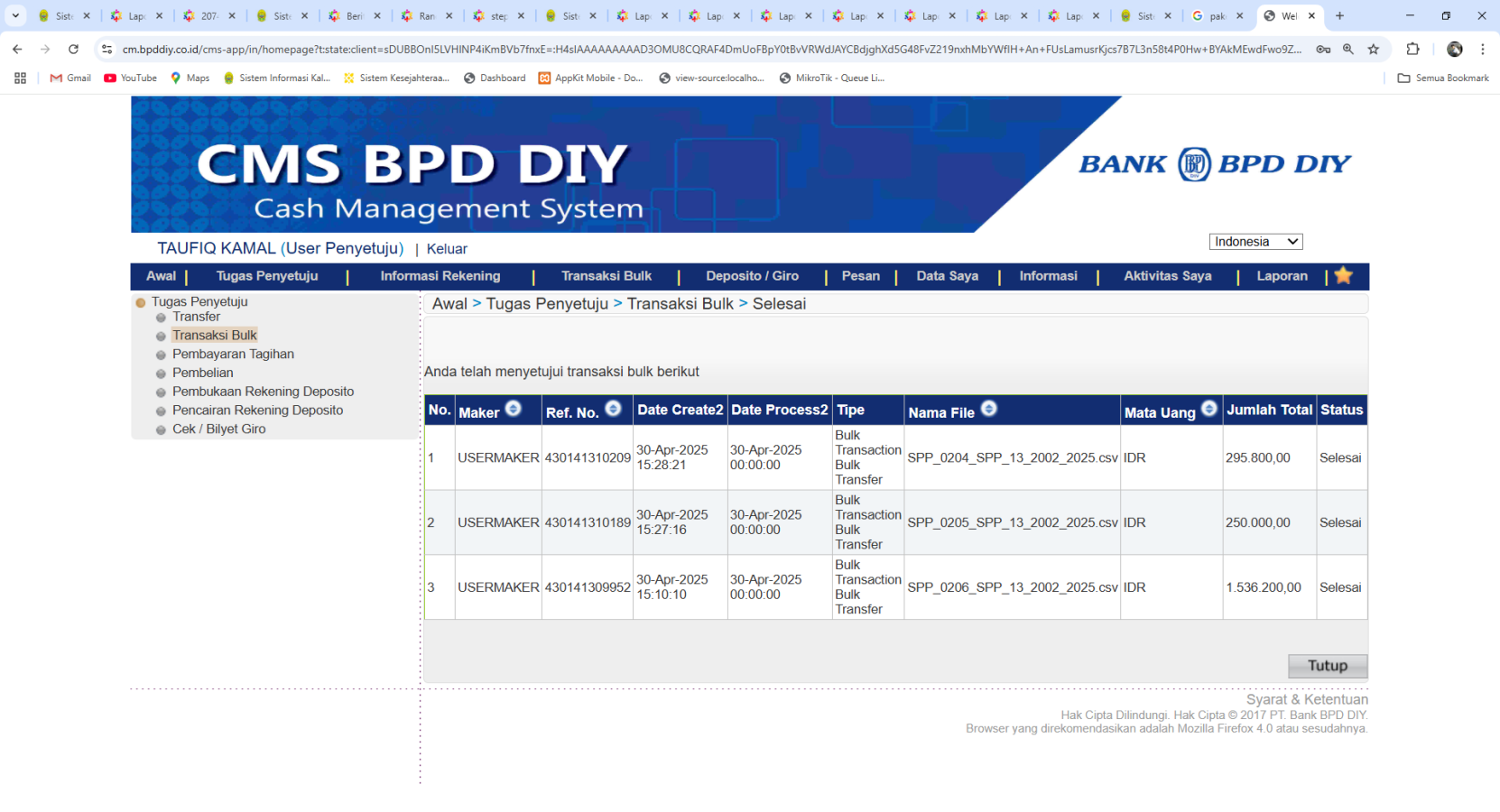
Task: Select Cek / Bilyet Giro in sidebar
Action: (218, 429)
